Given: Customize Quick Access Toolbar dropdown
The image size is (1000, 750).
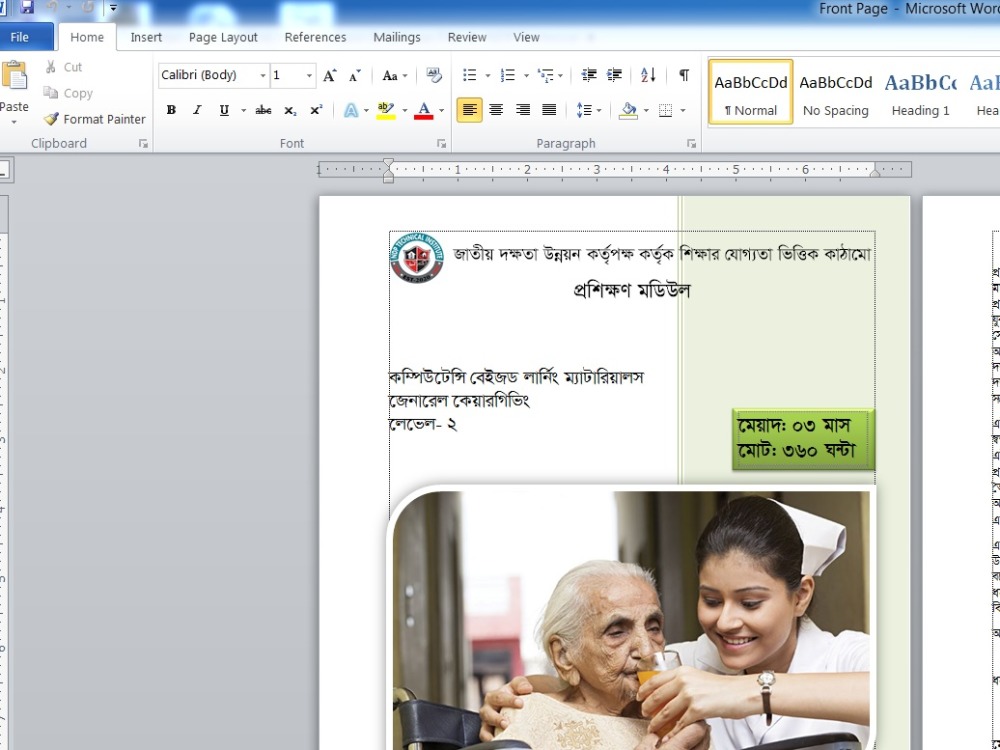Looking at the screenshot, I should (x=113, y=8).
